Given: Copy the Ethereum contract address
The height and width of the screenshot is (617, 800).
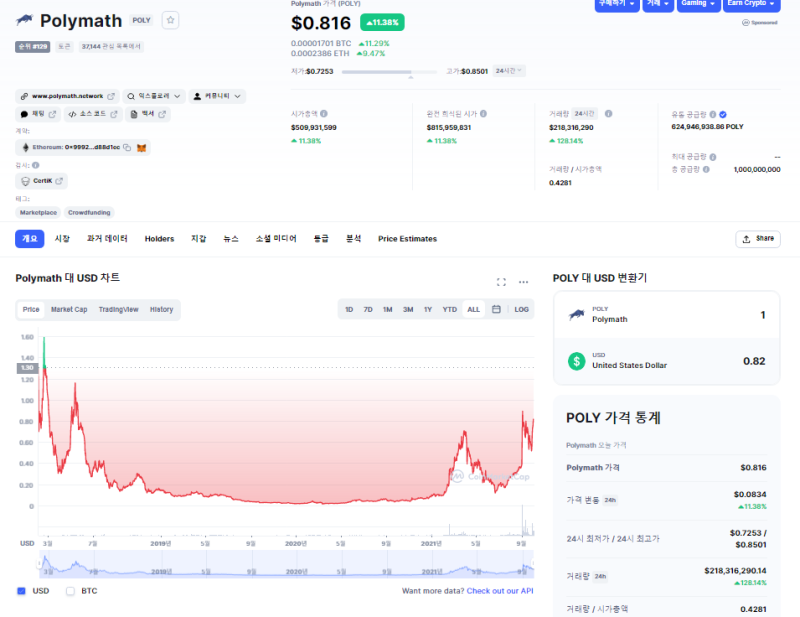Looking at the screenshot, I should click(x=127, y=147).
